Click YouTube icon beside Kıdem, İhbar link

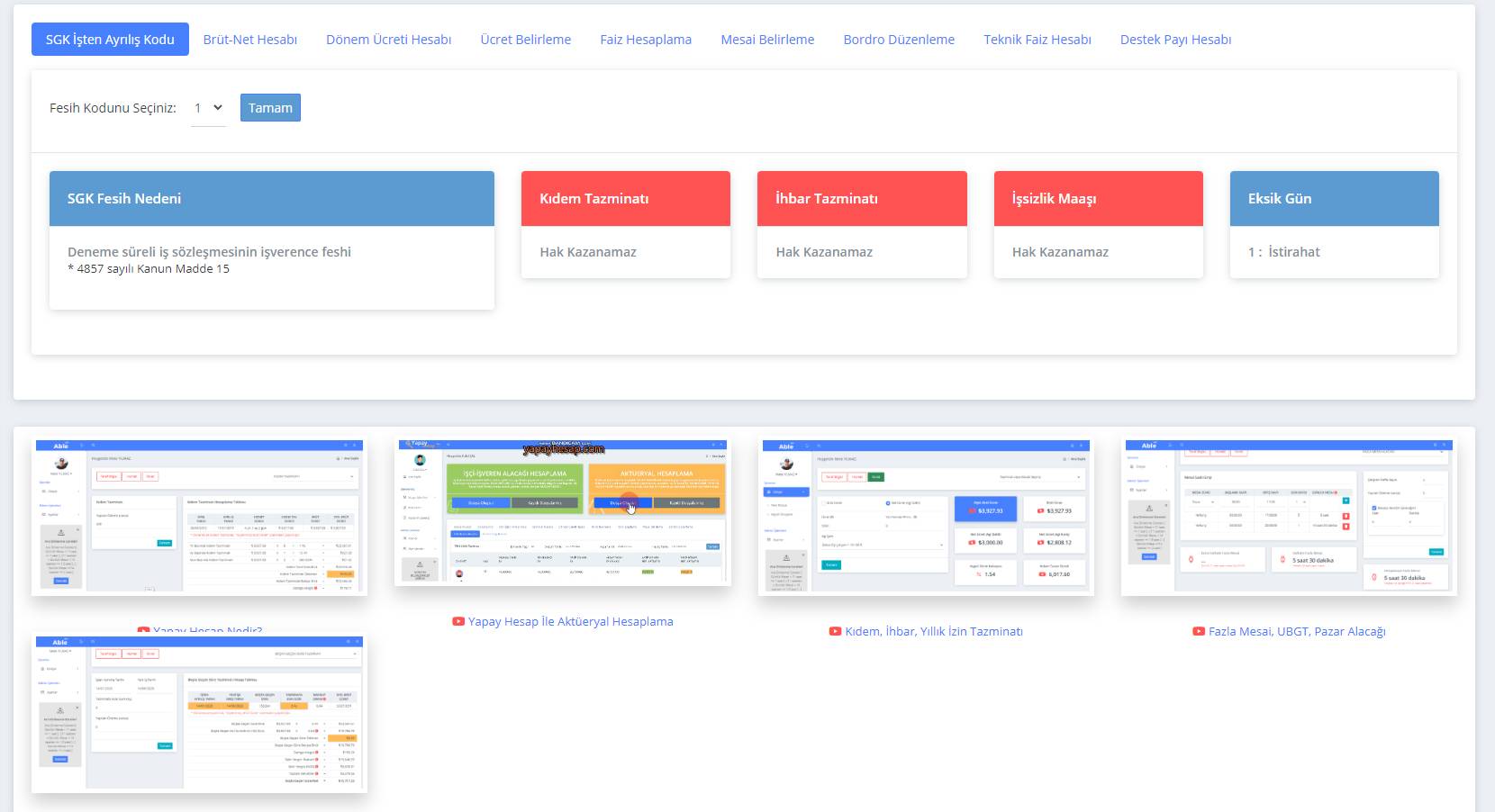[x=835, y=631]
